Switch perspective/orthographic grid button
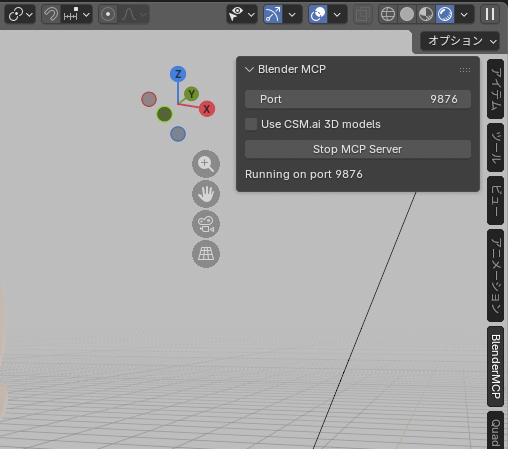508x449 pixels. 206,254
